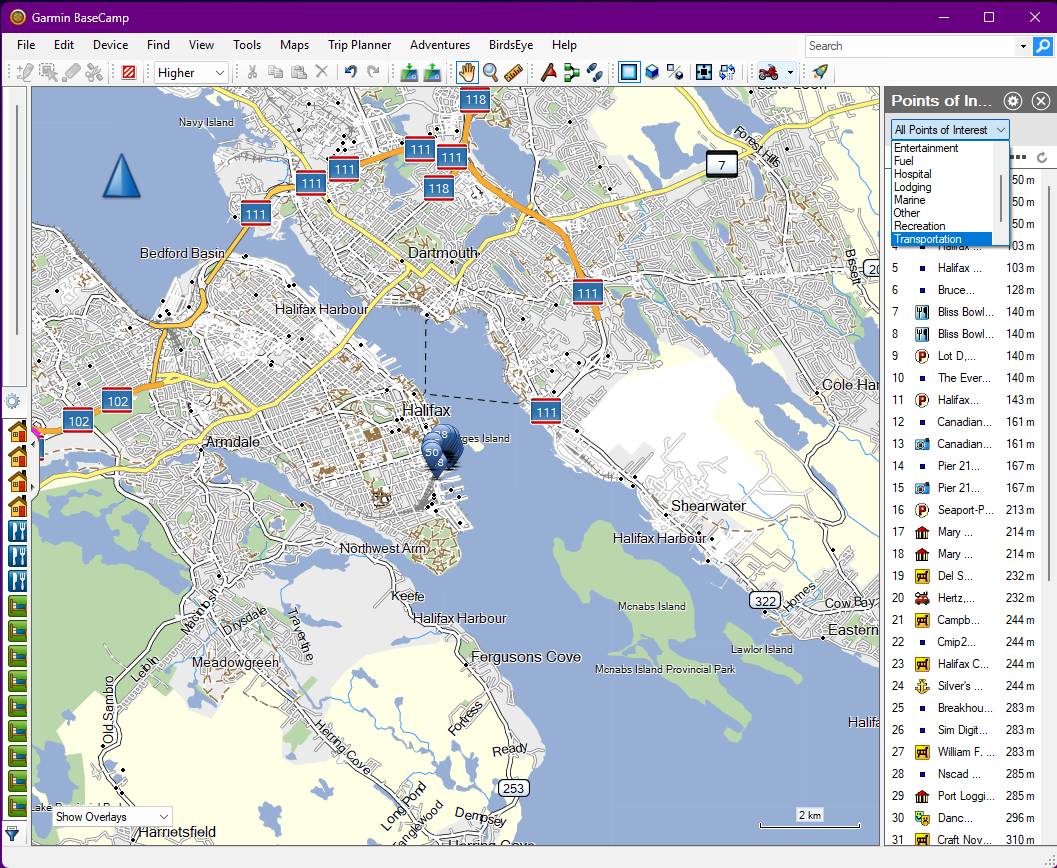
Task: Open the Higher detail level dropdown
Action: 191,72
